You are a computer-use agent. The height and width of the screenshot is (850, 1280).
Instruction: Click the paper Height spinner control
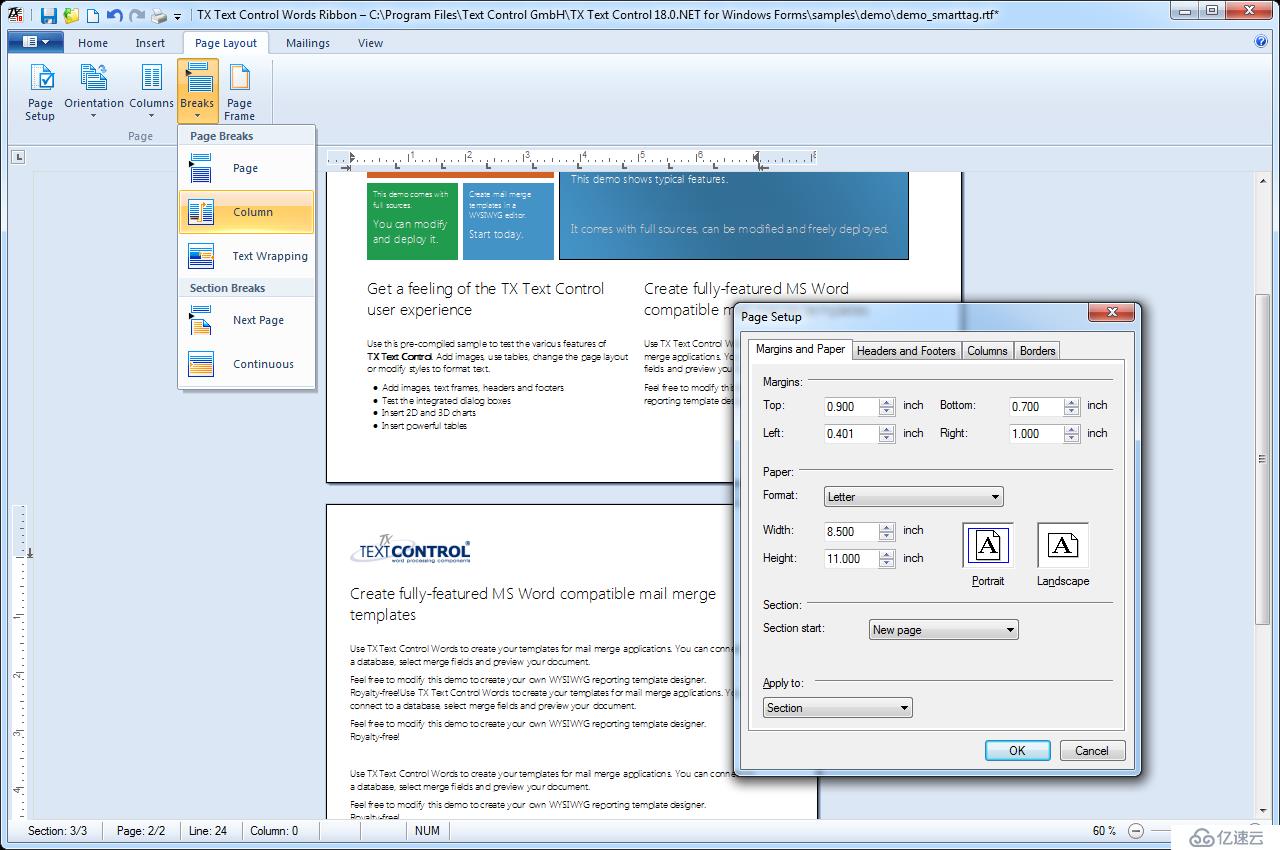click(x=887, y=559)
